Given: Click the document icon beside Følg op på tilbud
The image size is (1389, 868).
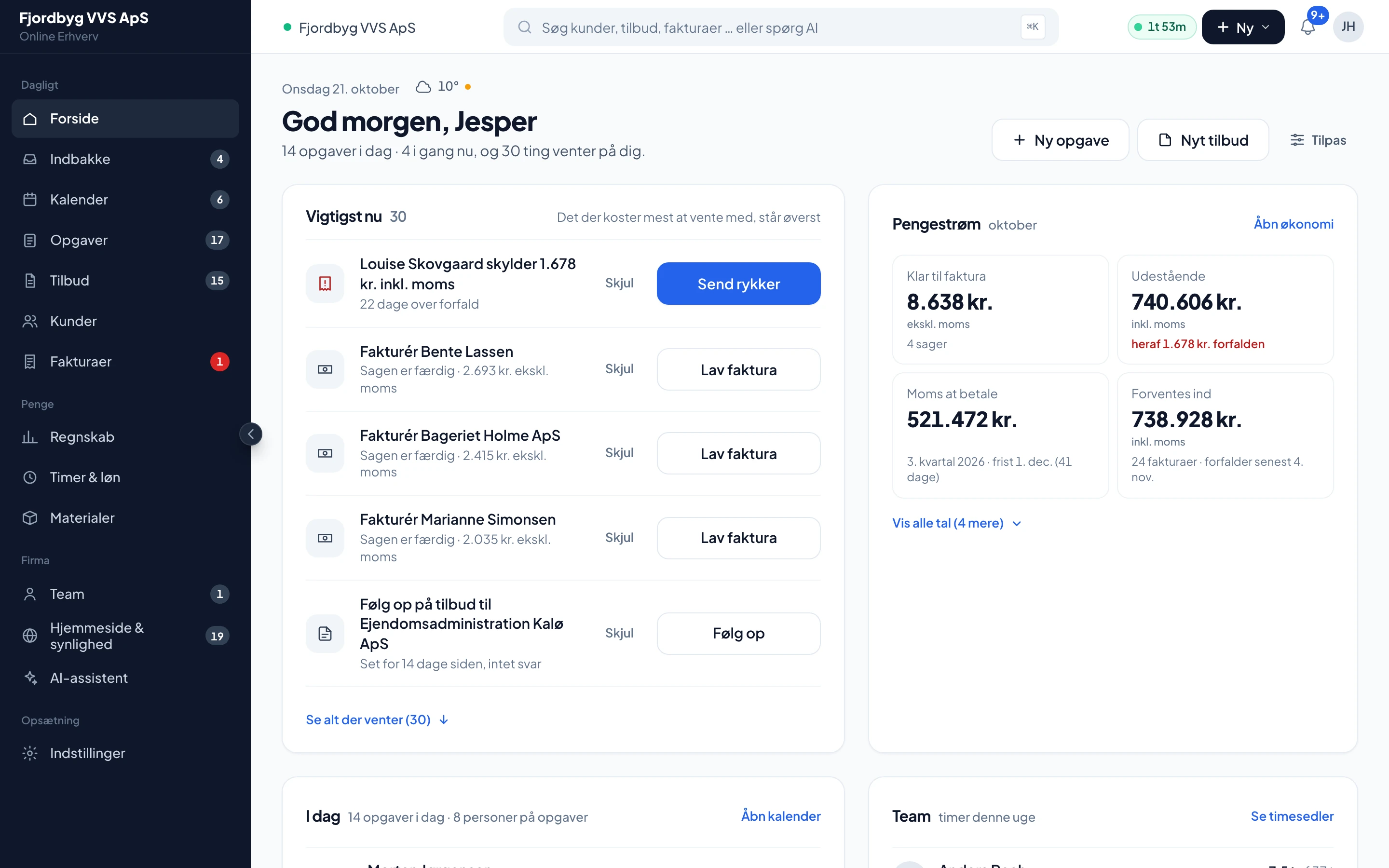Looking at the screenshot, I should 325,633.
